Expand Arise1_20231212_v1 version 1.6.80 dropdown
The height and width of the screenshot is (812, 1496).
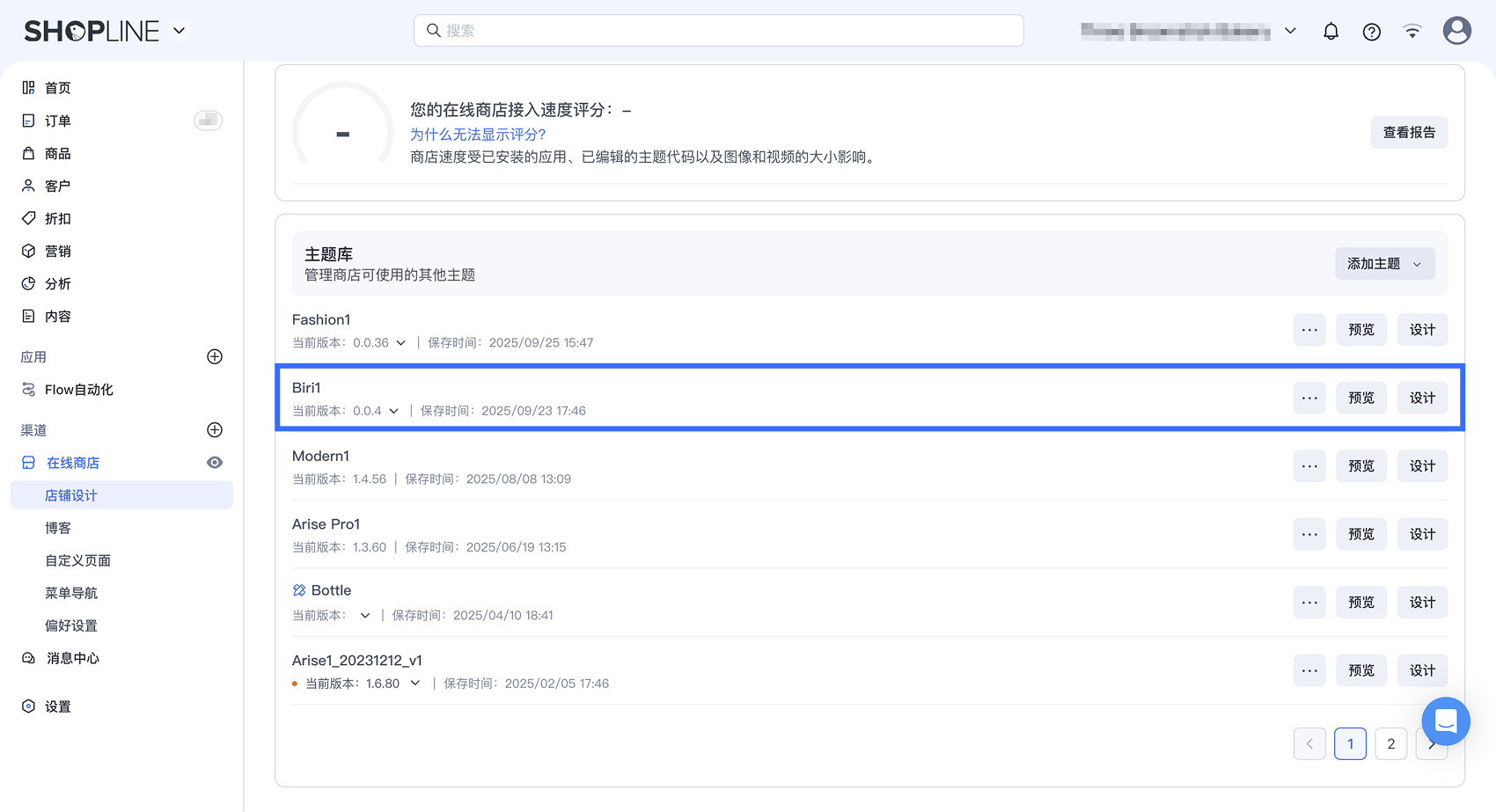click(x=415, y=684)
